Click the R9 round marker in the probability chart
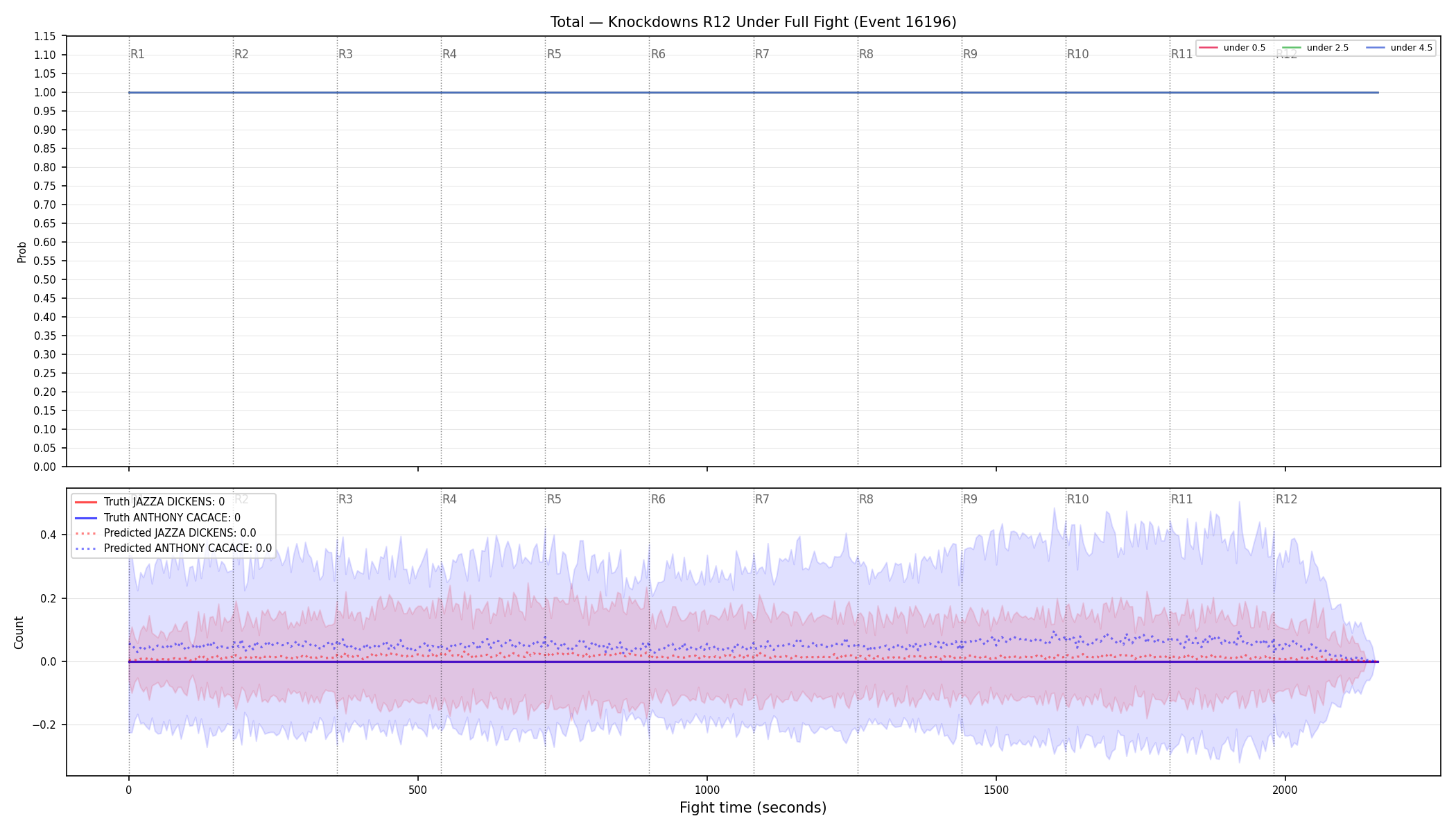1456x832 pixels. coord(970,54)
